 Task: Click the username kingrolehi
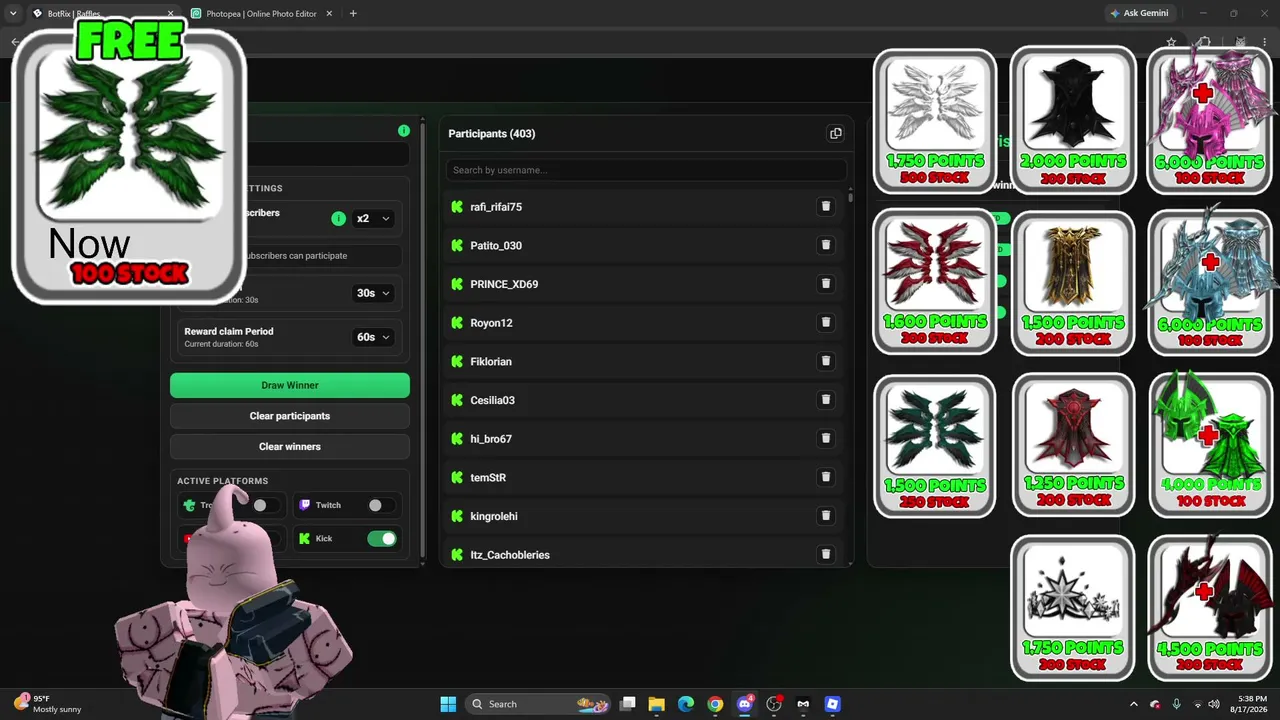494,516
